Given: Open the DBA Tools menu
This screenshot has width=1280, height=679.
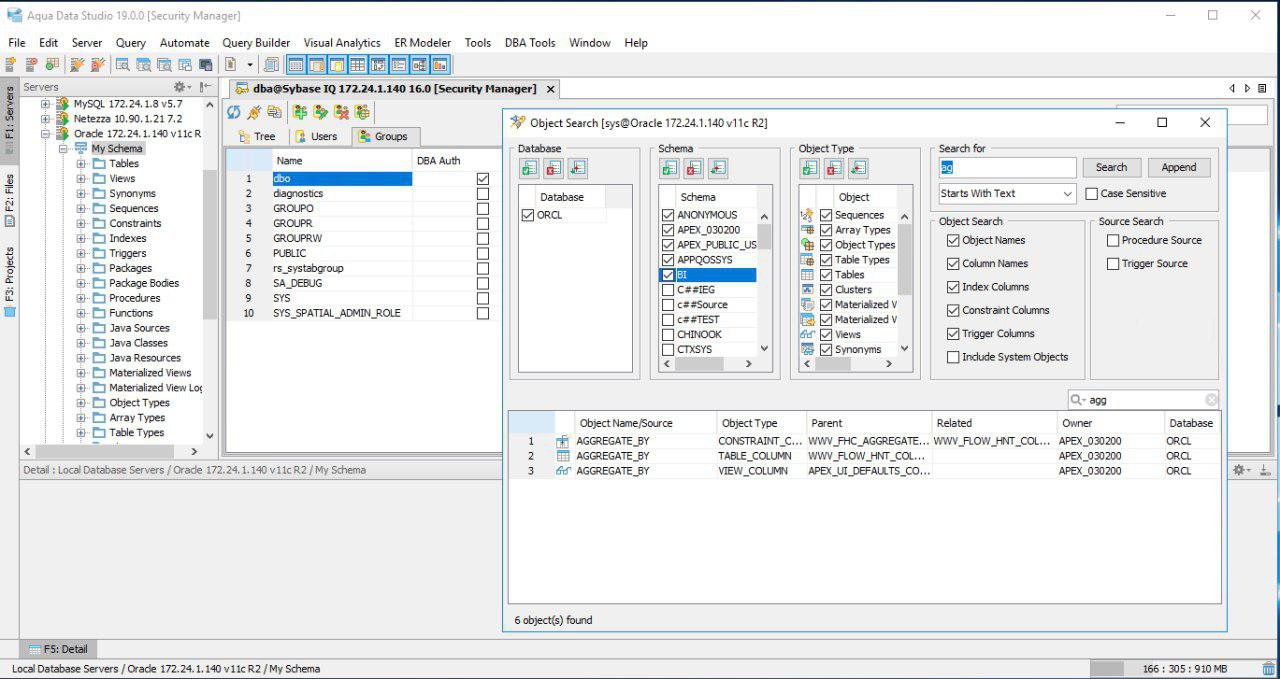Looking at the screenshot, I should 530,43.
